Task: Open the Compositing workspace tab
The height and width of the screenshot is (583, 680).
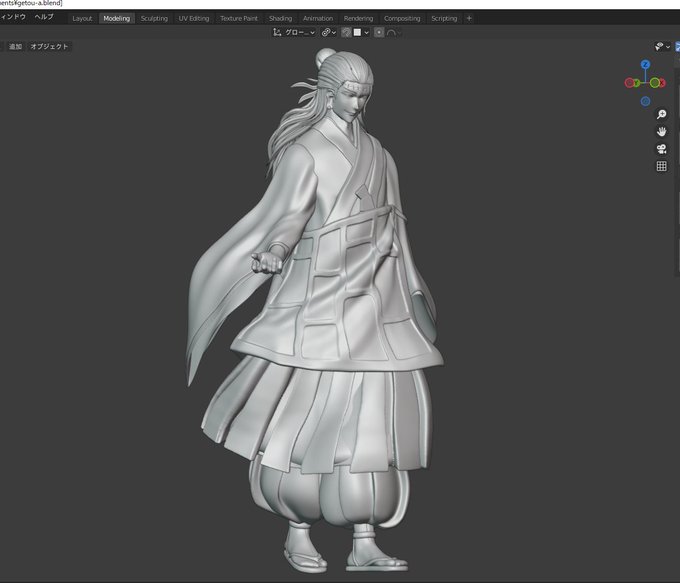Action: tap(402, 18)
